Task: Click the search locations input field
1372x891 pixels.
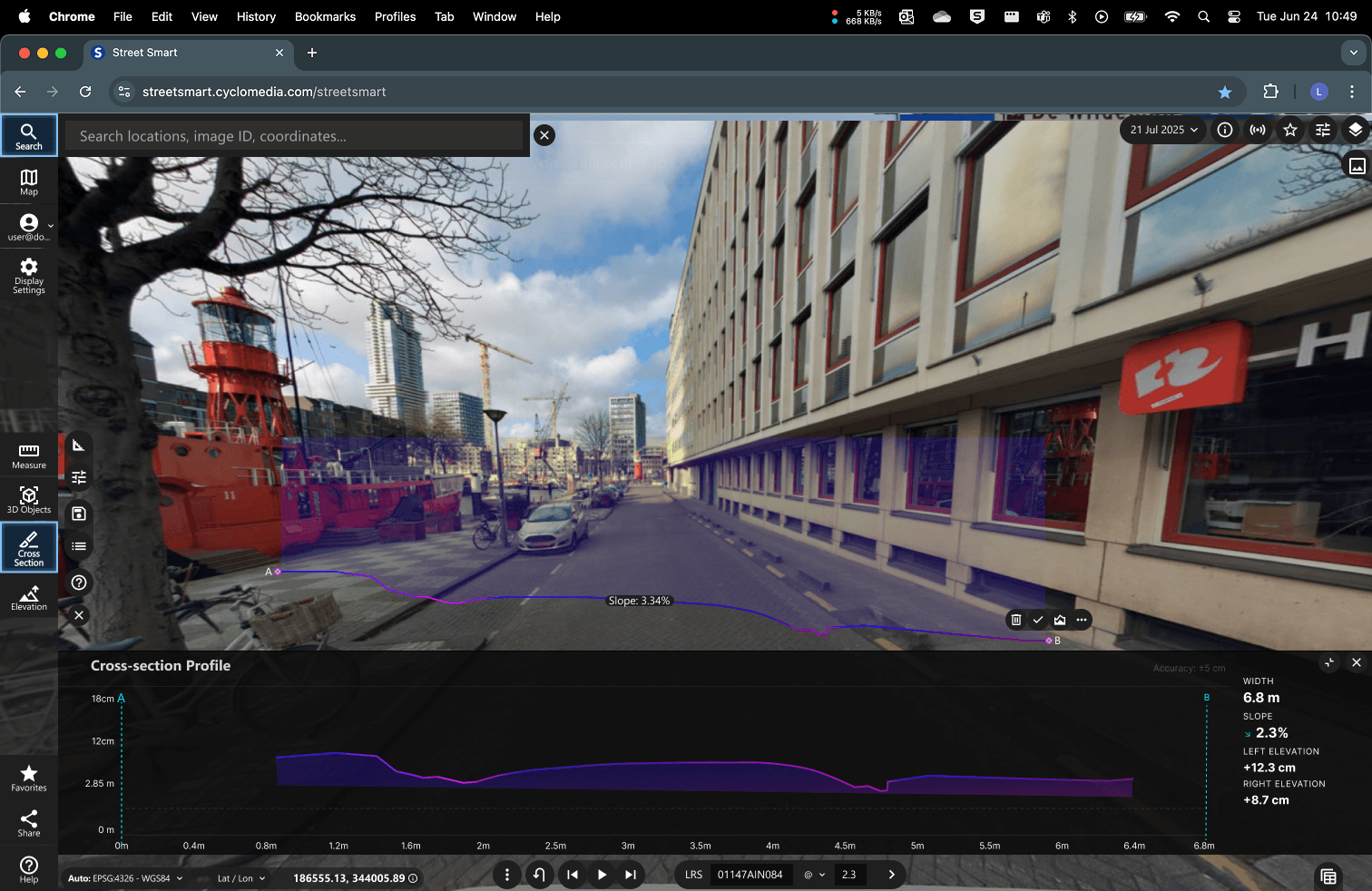Action: (295, 136)
